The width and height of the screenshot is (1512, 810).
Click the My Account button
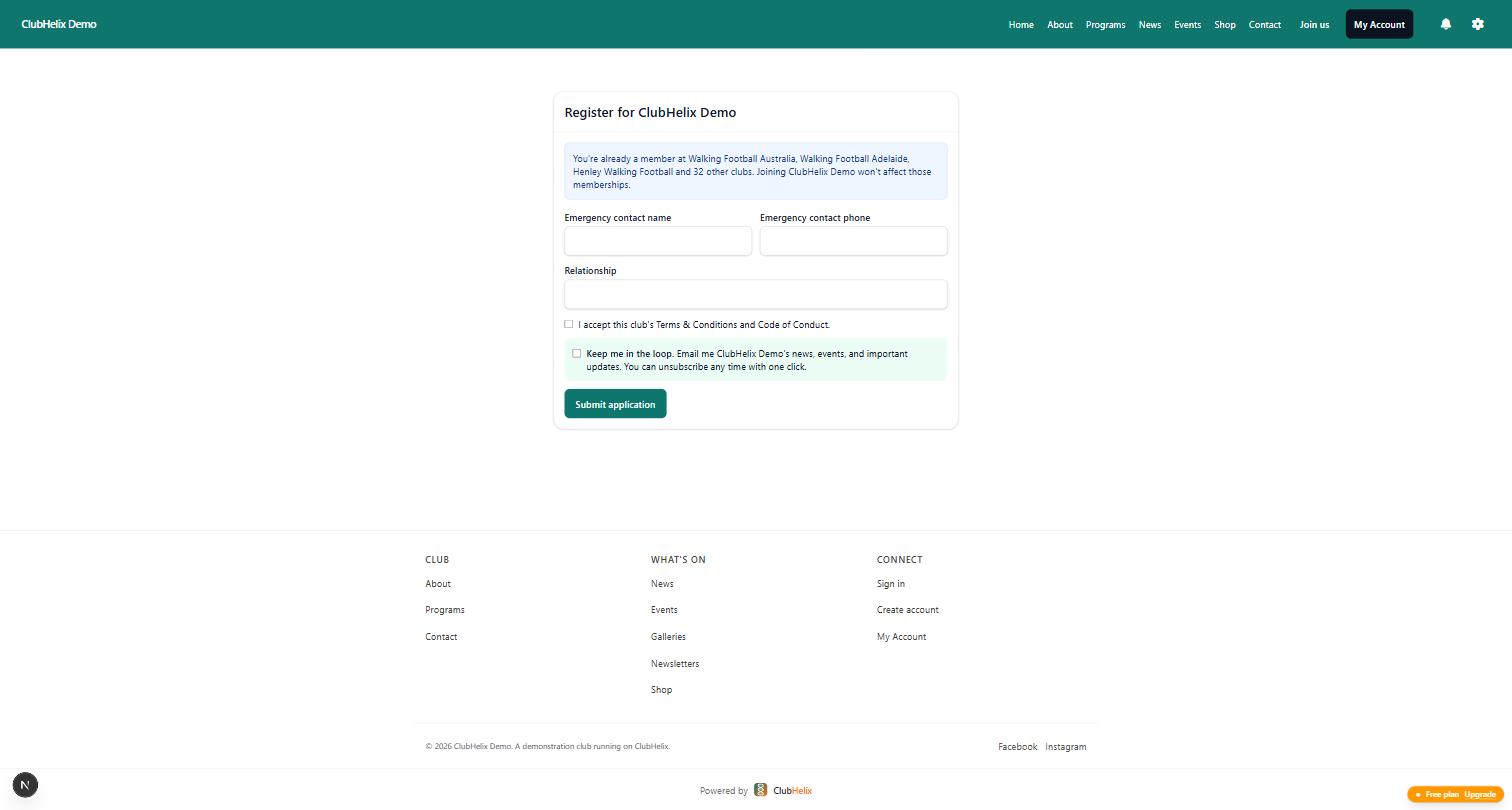tap(1379, 24)
